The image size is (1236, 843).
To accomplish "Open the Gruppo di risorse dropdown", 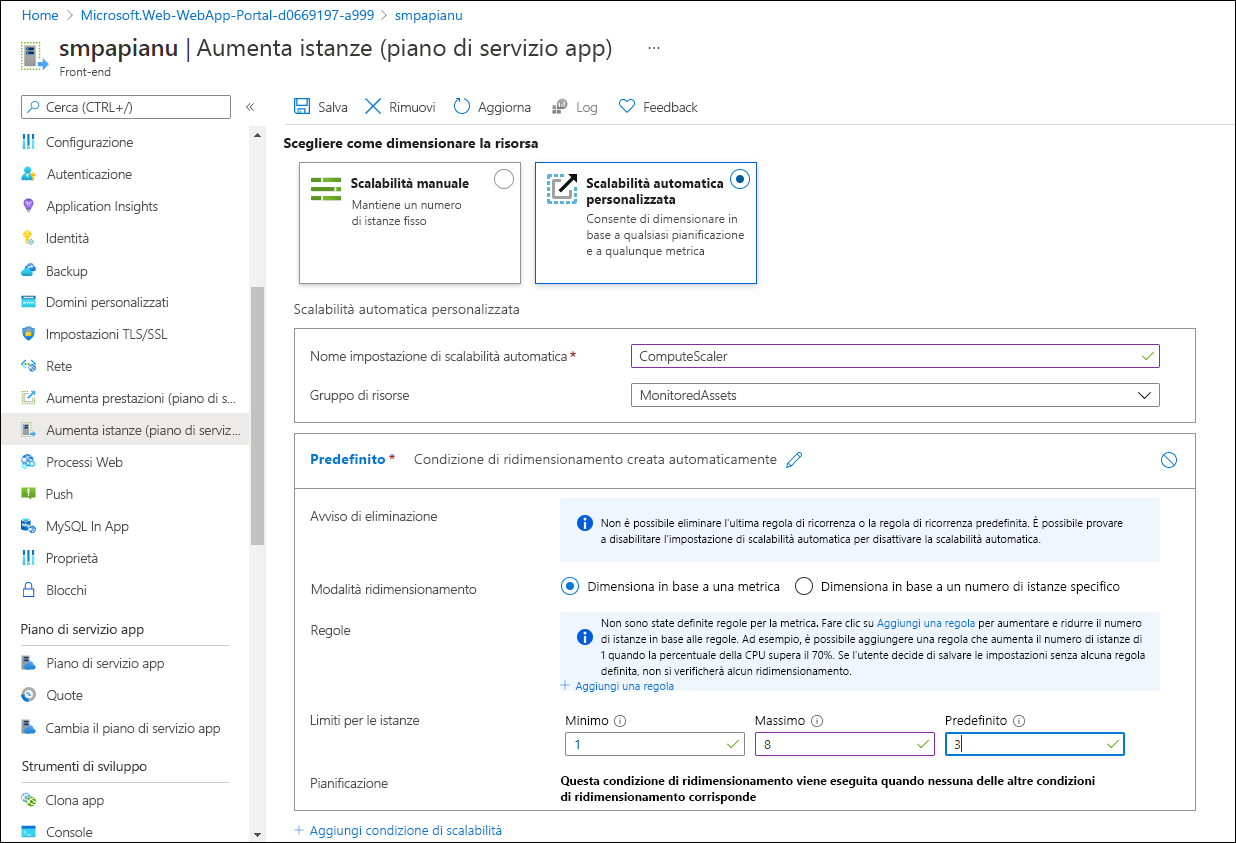I will click(895, 395).
